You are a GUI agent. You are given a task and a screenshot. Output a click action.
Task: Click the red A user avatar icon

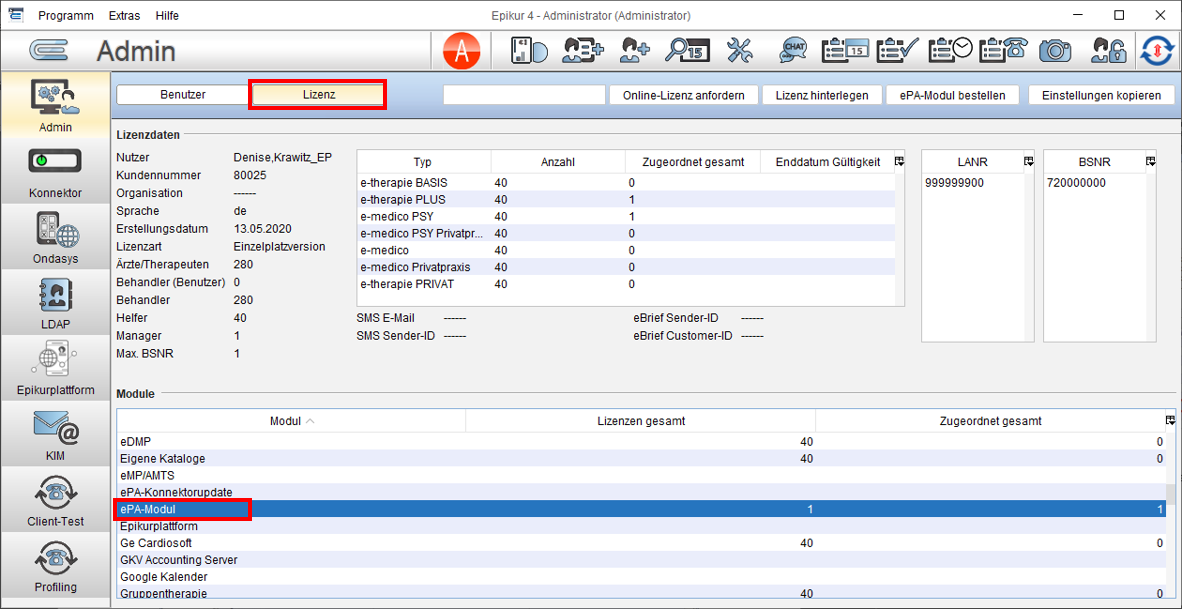point(462,50)
